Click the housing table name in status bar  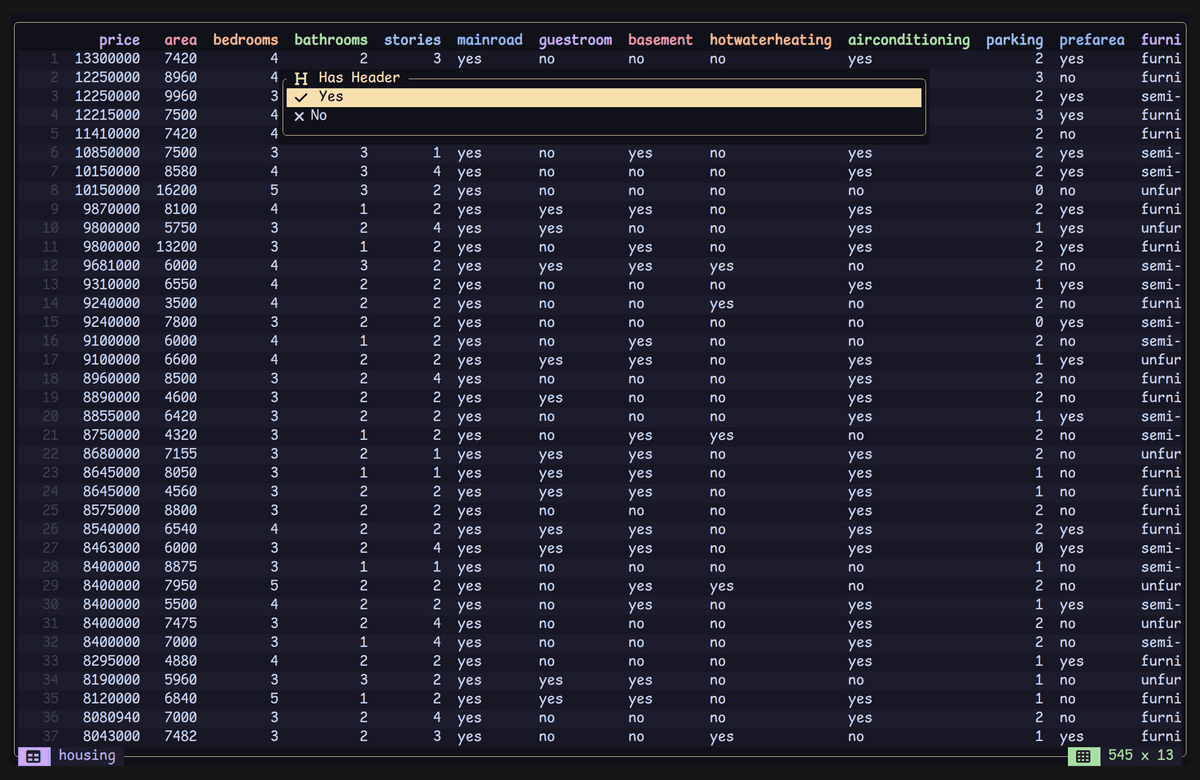tap(87, 755)
